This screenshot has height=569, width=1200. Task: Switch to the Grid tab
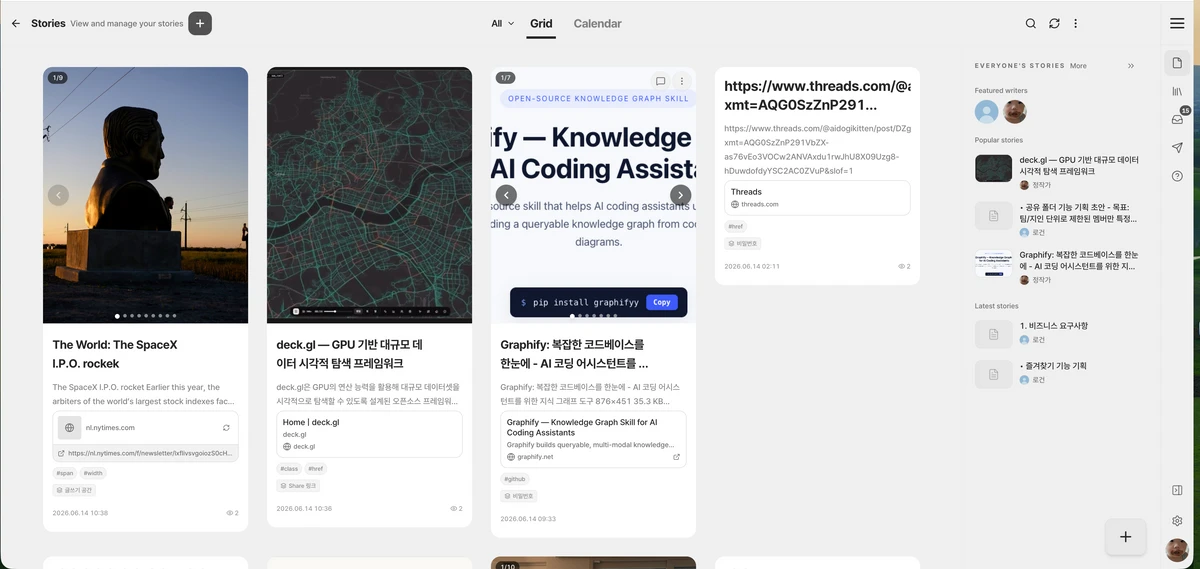541,23
